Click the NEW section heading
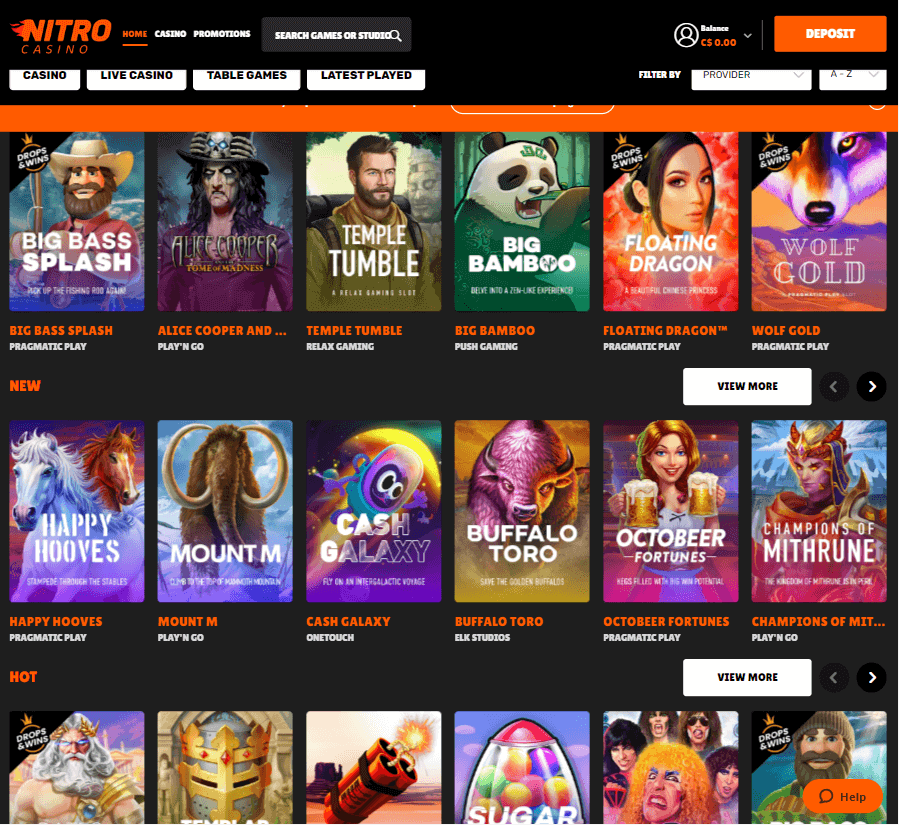This screenshot has height=825, width=899. point(25,386)
